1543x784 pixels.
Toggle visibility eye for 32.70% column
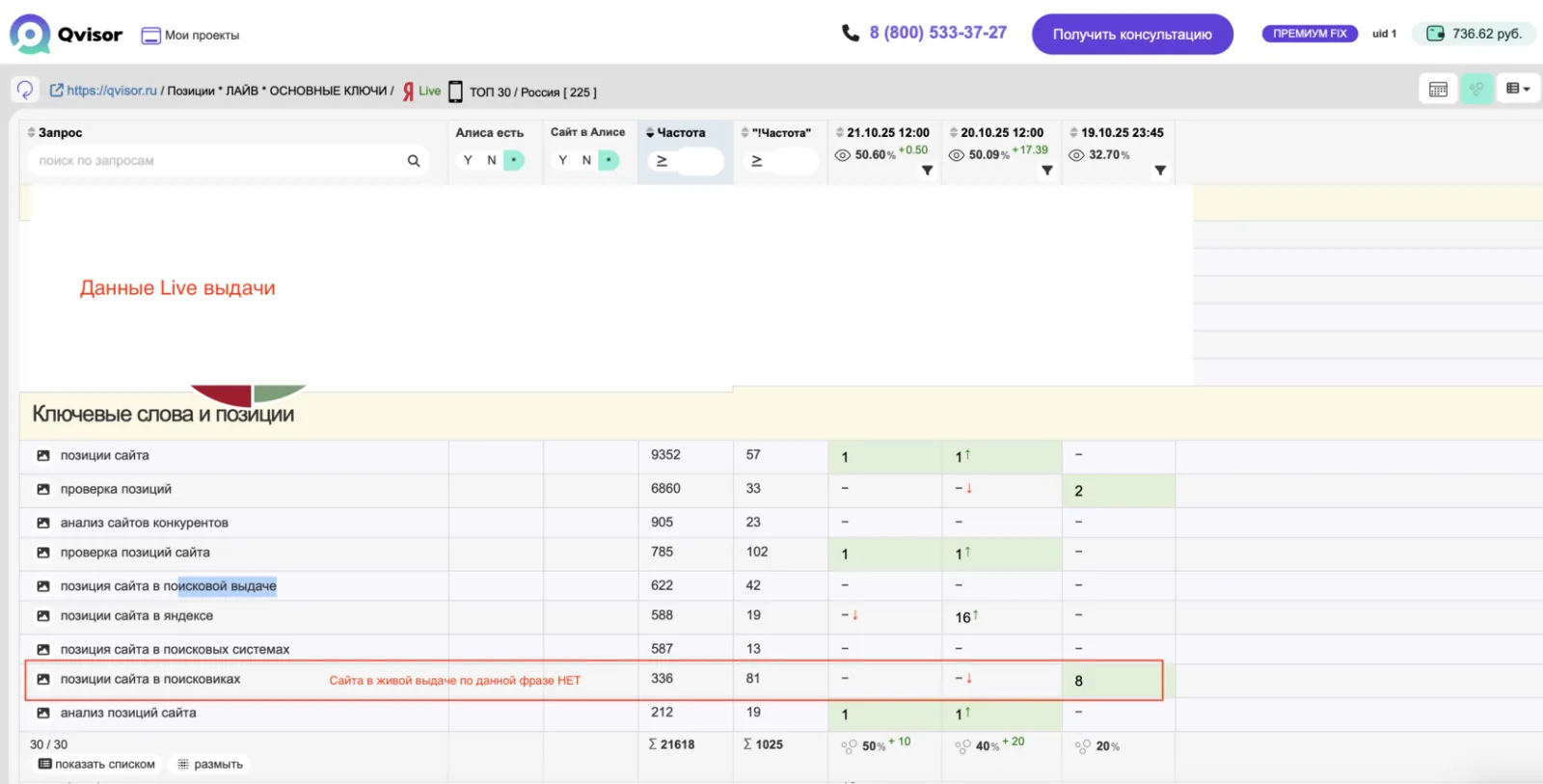[x=1076, y=155]
